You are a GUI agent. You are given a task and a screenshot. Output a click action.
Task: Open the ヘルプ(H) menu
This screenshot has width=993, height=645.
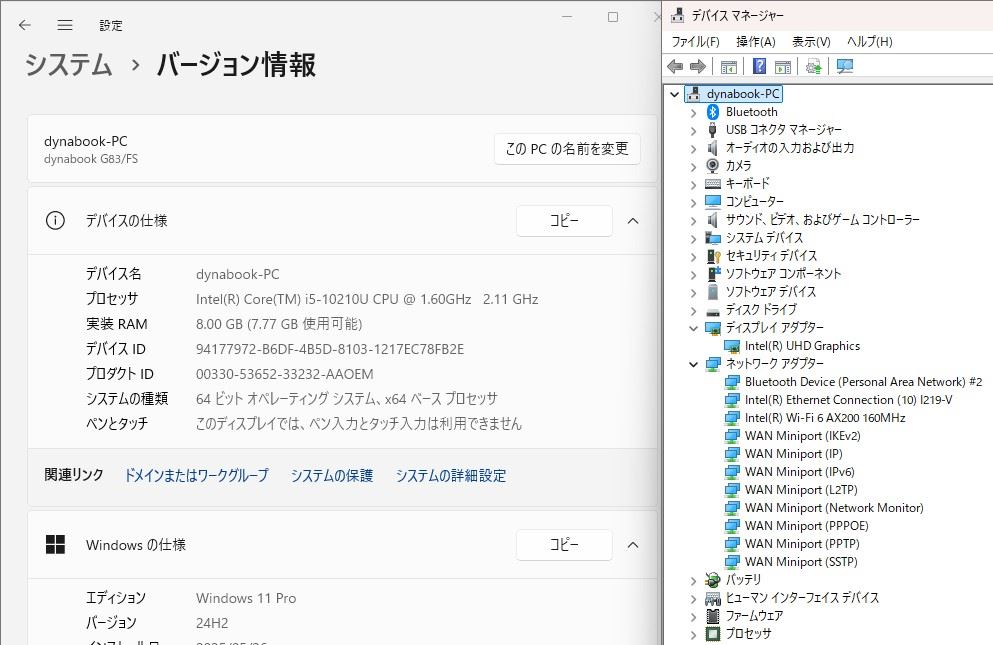pos(870,42)
